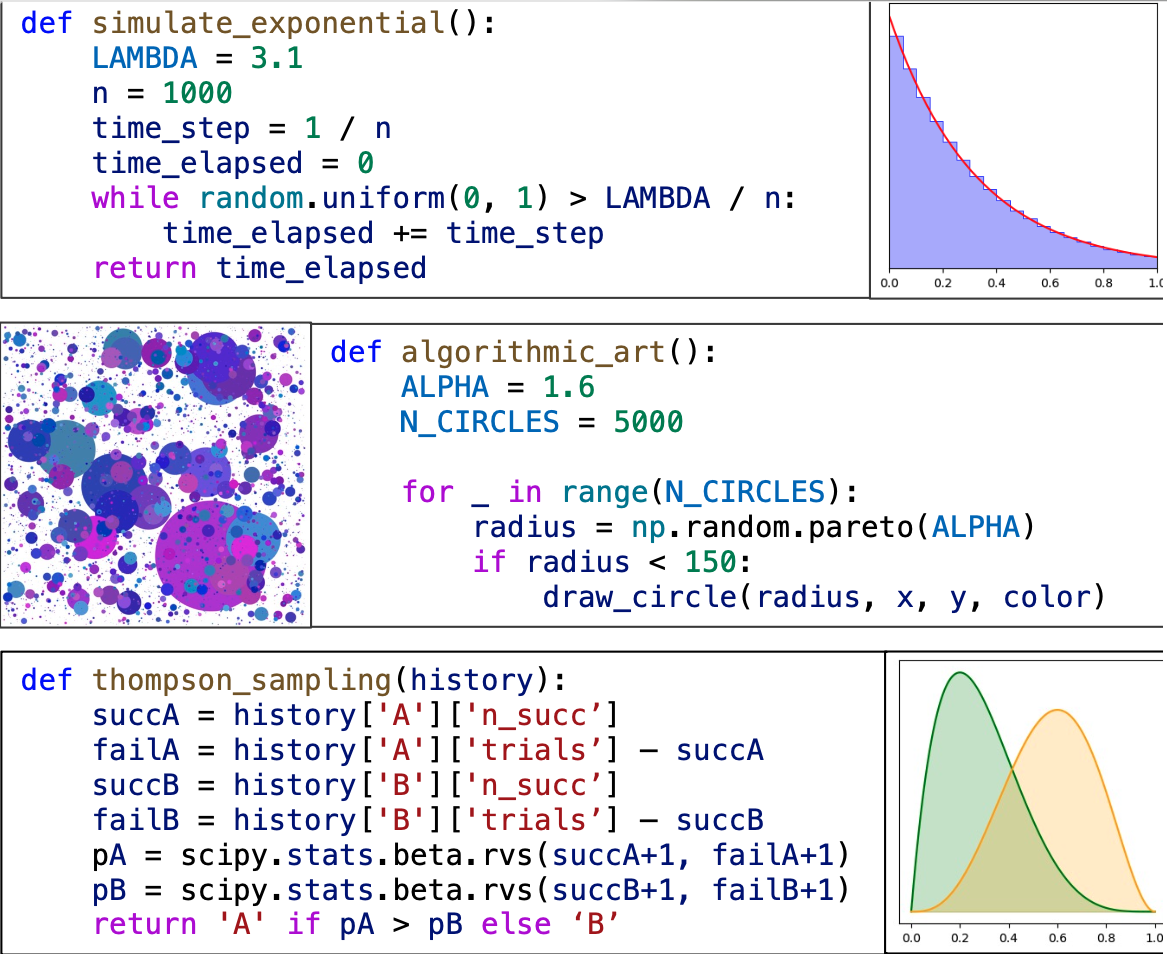The height and width of the screenshot is (954, 1167).
Task: Click the function name algorithmic_art
Action: pyautogui.click(x=534, y=352)
